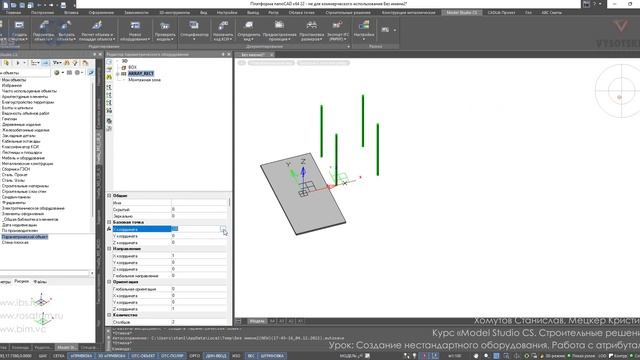Select Монтажная зона tree item
This screenshot has width=640, height=360.
pos(144,80)
